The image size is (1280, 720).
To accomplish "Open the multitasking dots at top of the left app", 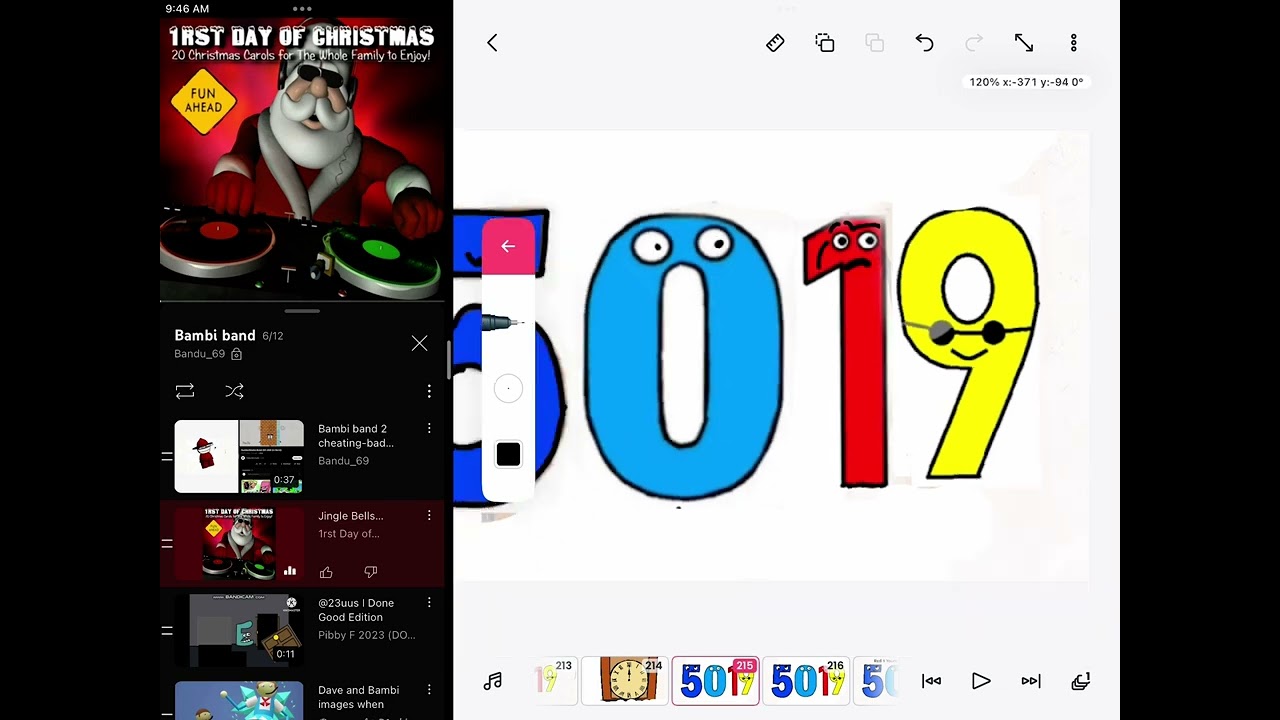I will [302, 8].
